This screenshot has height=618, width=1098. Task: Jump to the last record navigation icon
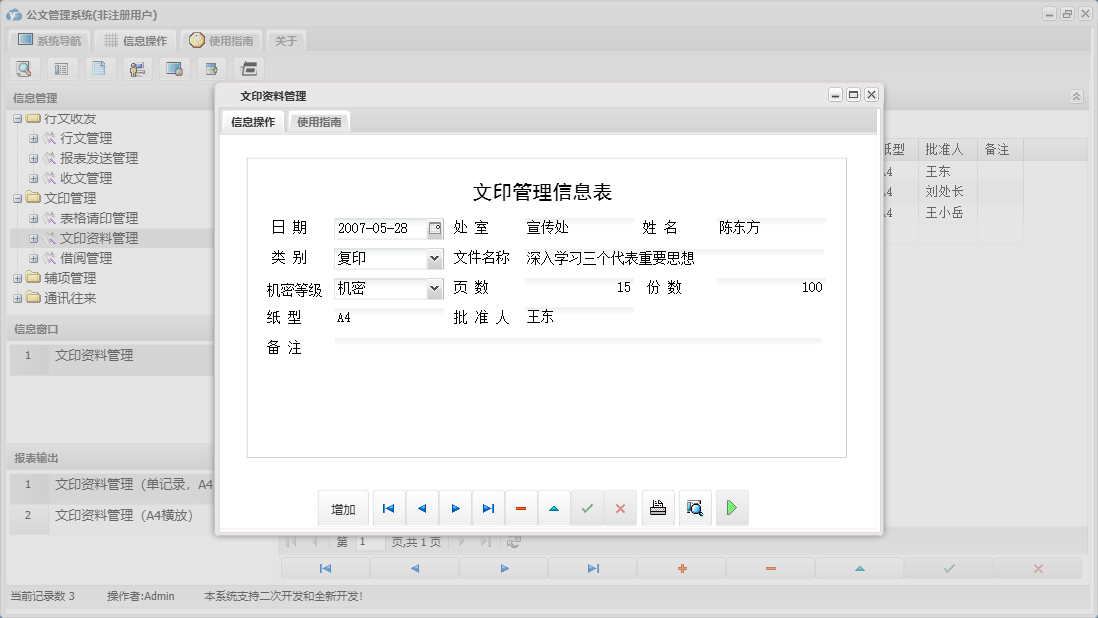point(488,508)
